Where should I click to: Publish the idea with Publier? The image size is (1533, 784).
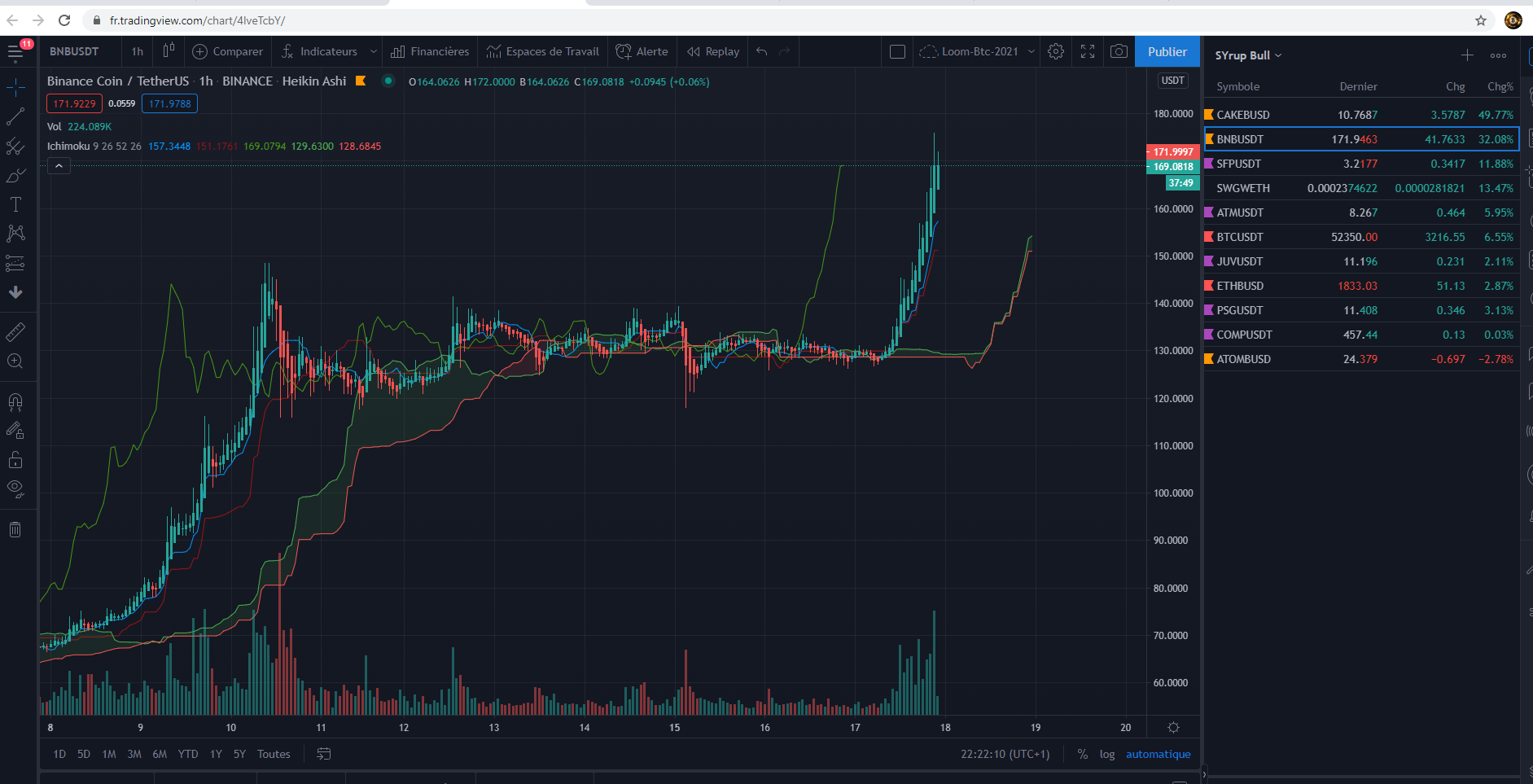pos(1167,51)
